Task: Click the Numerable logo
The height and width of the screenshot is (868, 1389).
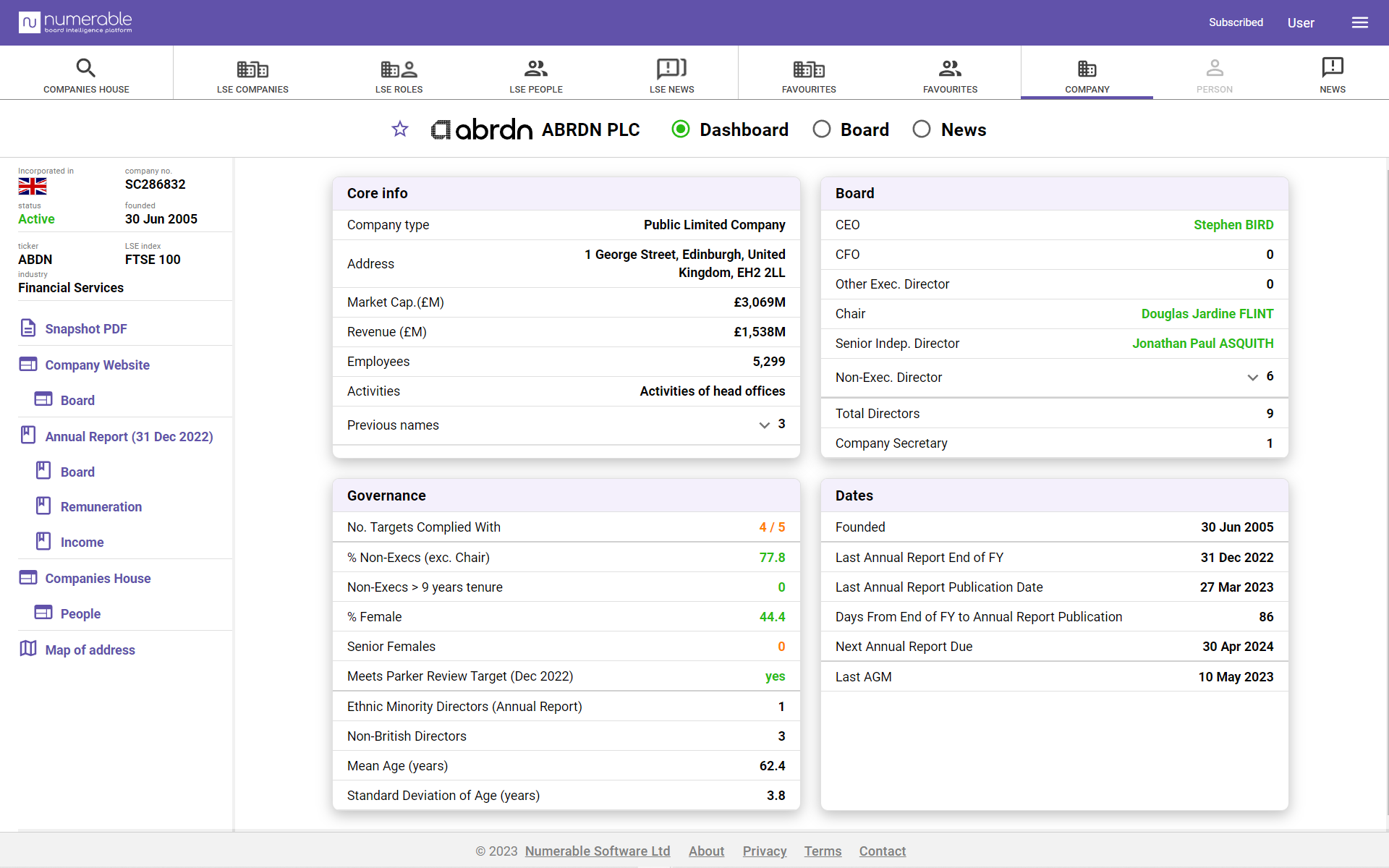Action: 75,22
